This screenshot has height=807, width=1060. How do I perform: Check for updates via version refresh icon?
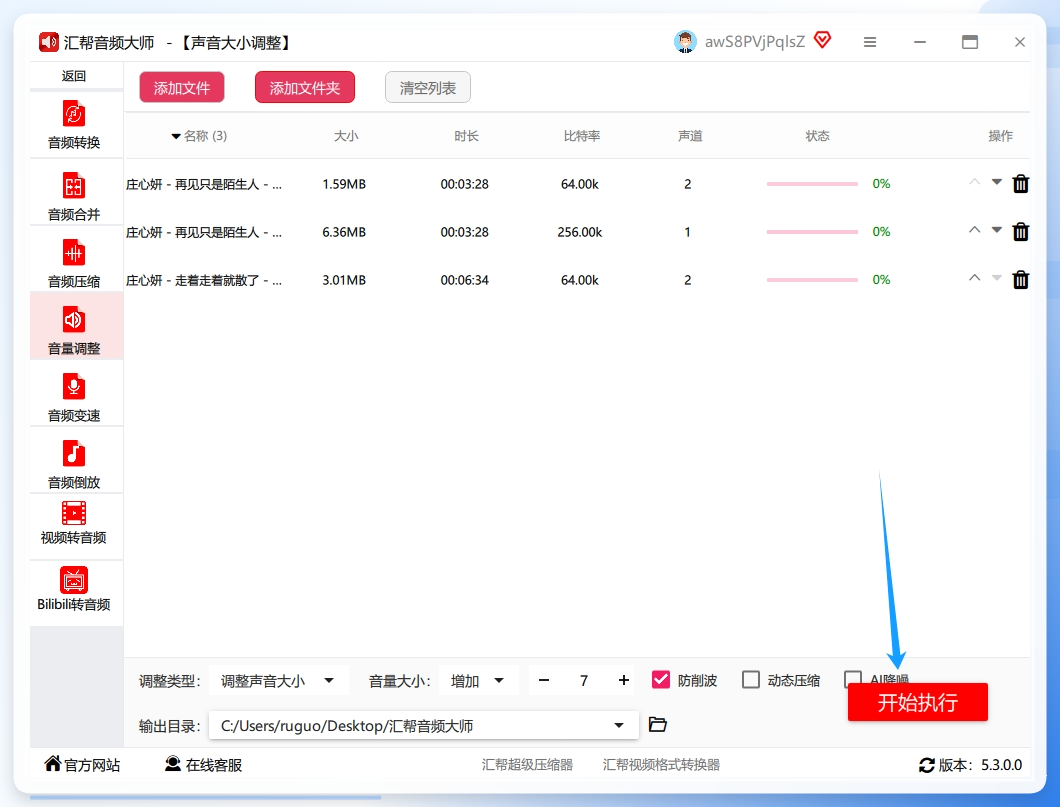pyautogui.click(x=927, y=765)
